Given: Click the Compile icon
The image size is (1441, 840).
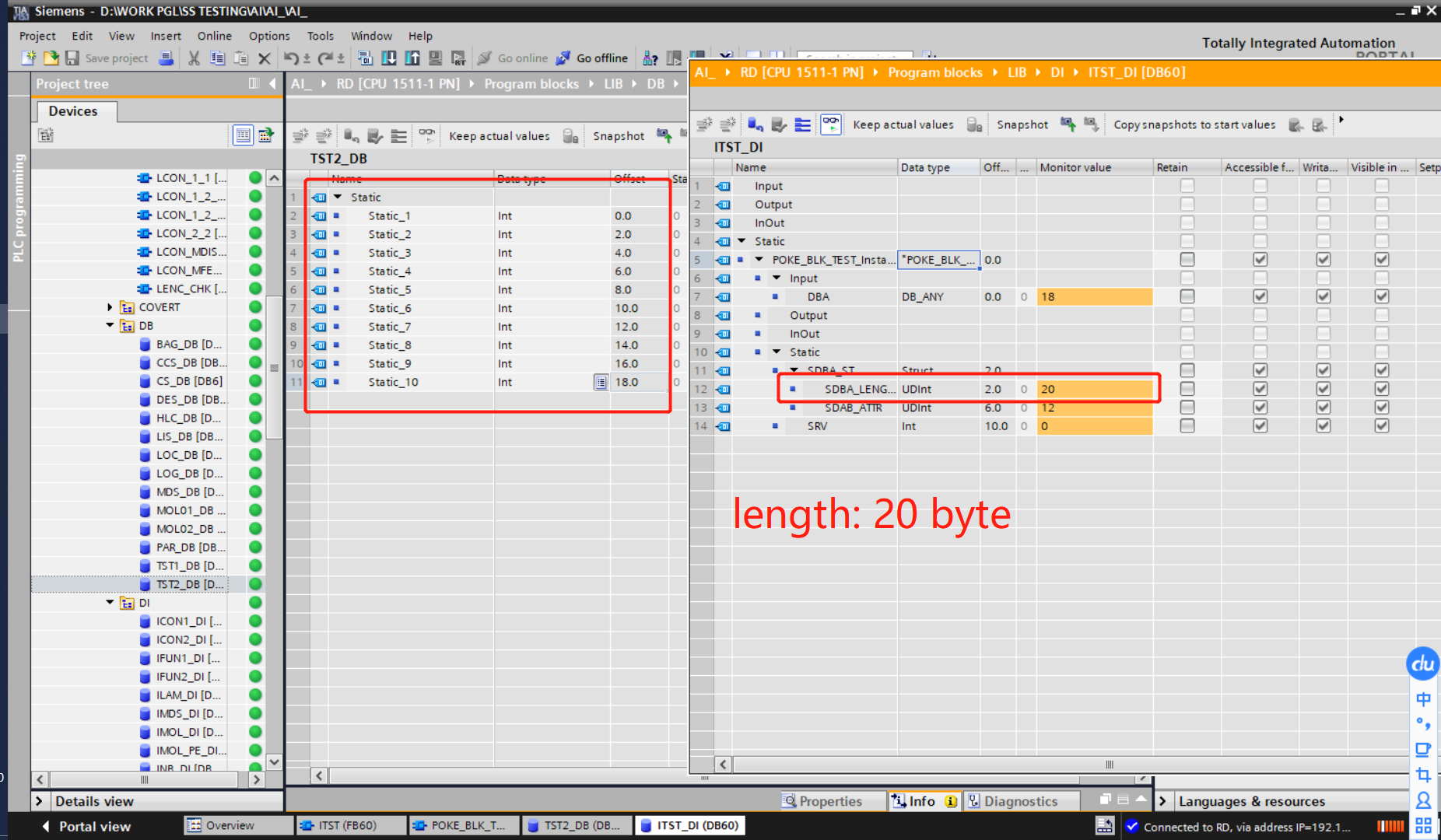Looking at the screenshot, I should click(x=365, y=58).
